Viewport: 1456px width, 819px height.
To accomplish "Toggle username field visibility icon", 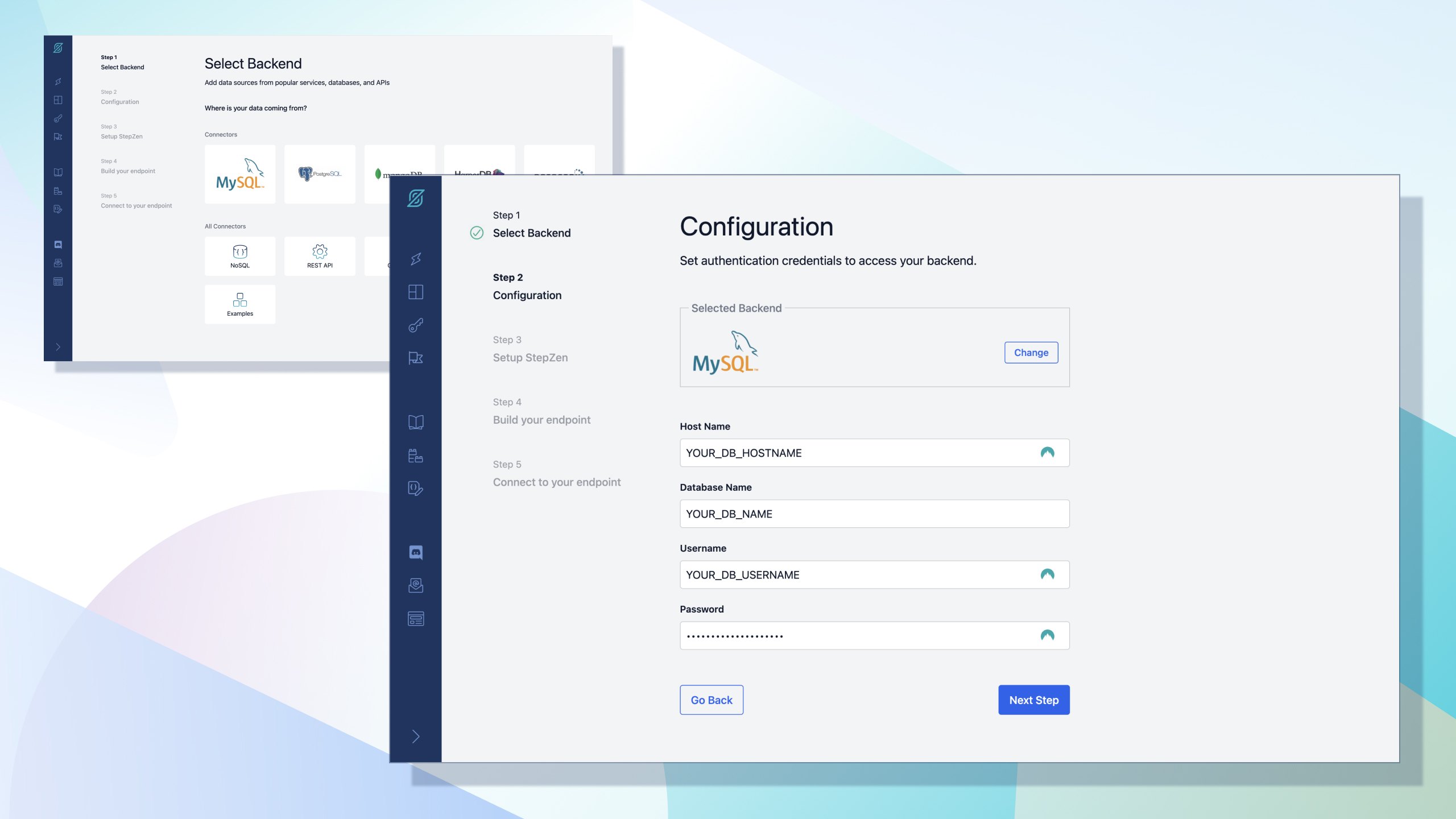I will pyautogui.click(x=1048, y=574).
